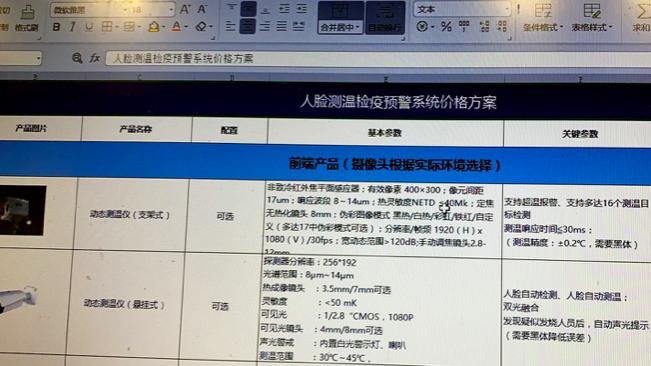The image size is (651, 366).
Task: Open the currency format dropdown arrow
Action: click(x=433, y=27)
